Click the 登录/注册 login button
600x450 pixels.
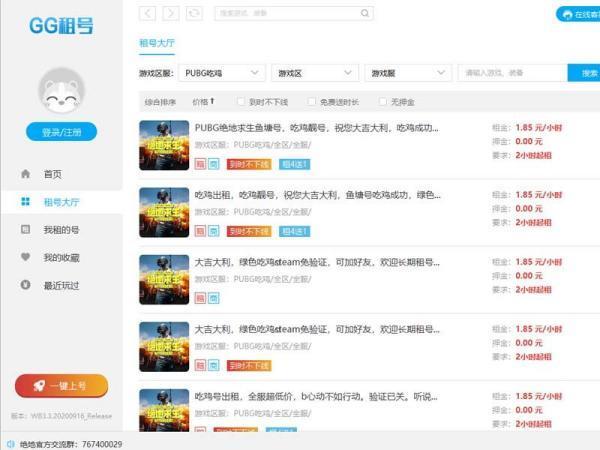pos(61,132)
